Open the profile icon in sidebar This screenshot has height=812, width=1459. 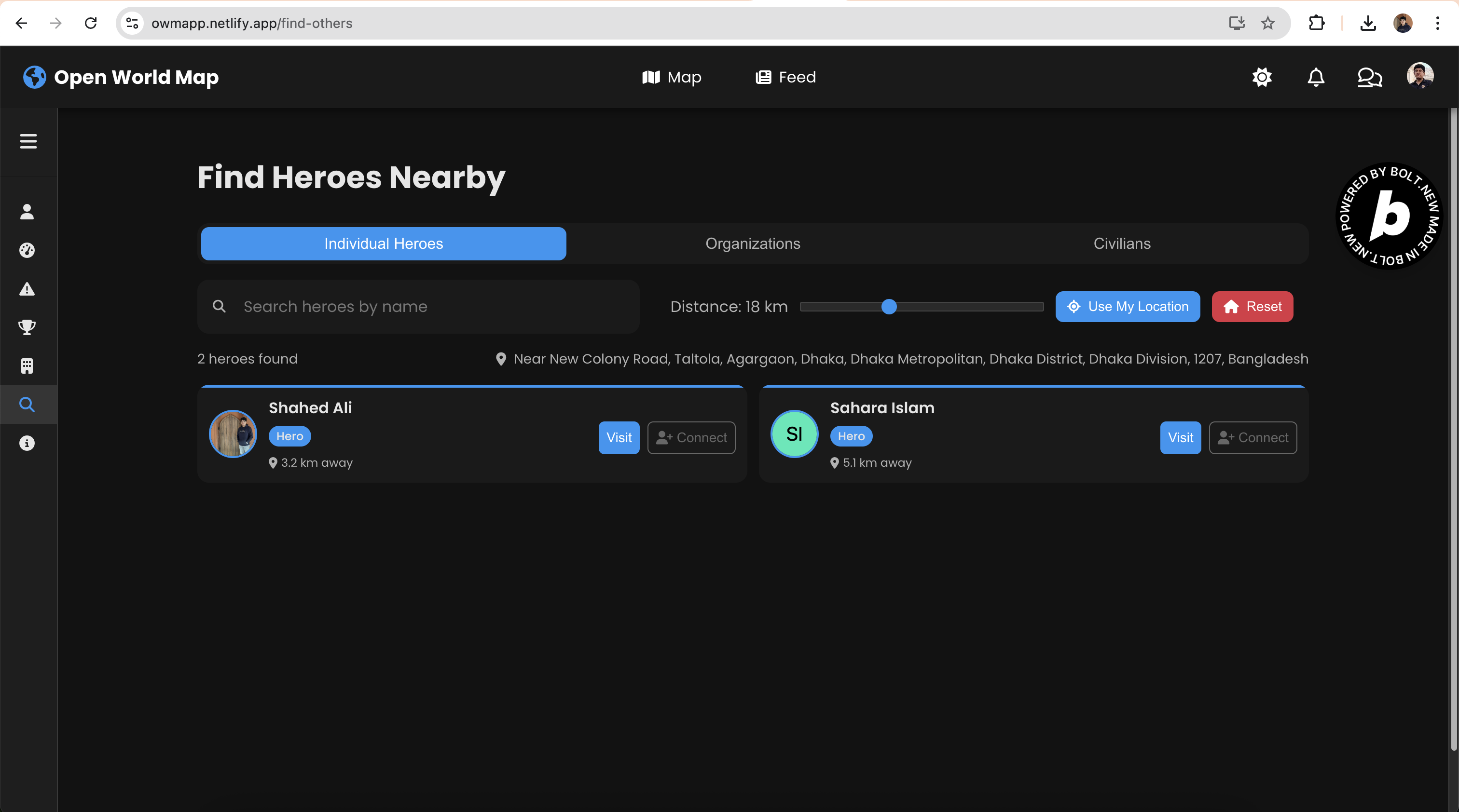point(27,212)
